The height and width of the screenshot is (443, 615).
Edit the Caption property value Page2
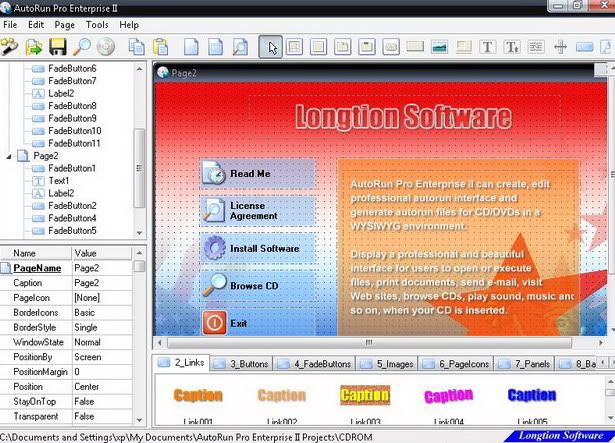(102, 283)
